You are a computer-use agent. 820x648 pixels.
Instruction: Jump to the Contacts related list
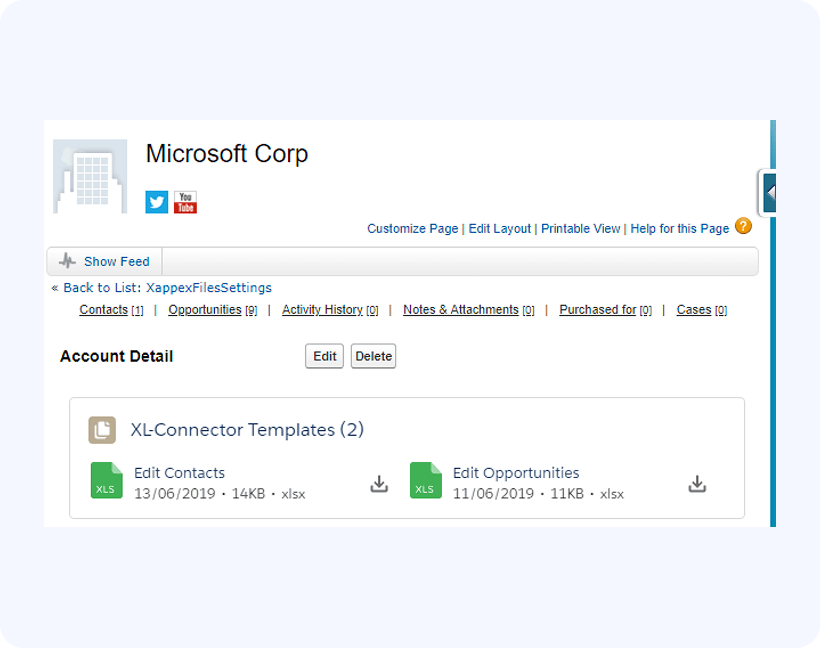pos(103,310)
